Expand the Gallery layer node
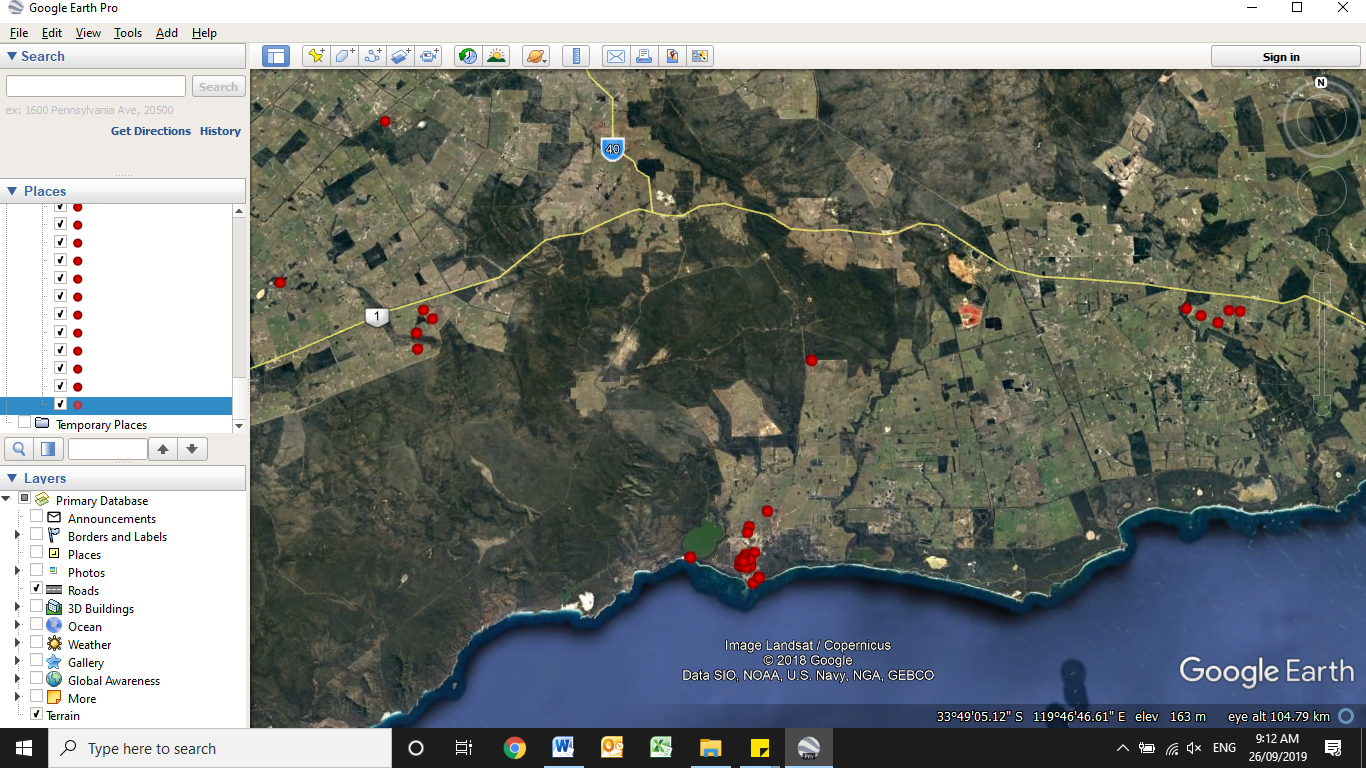 click(17, 662)
